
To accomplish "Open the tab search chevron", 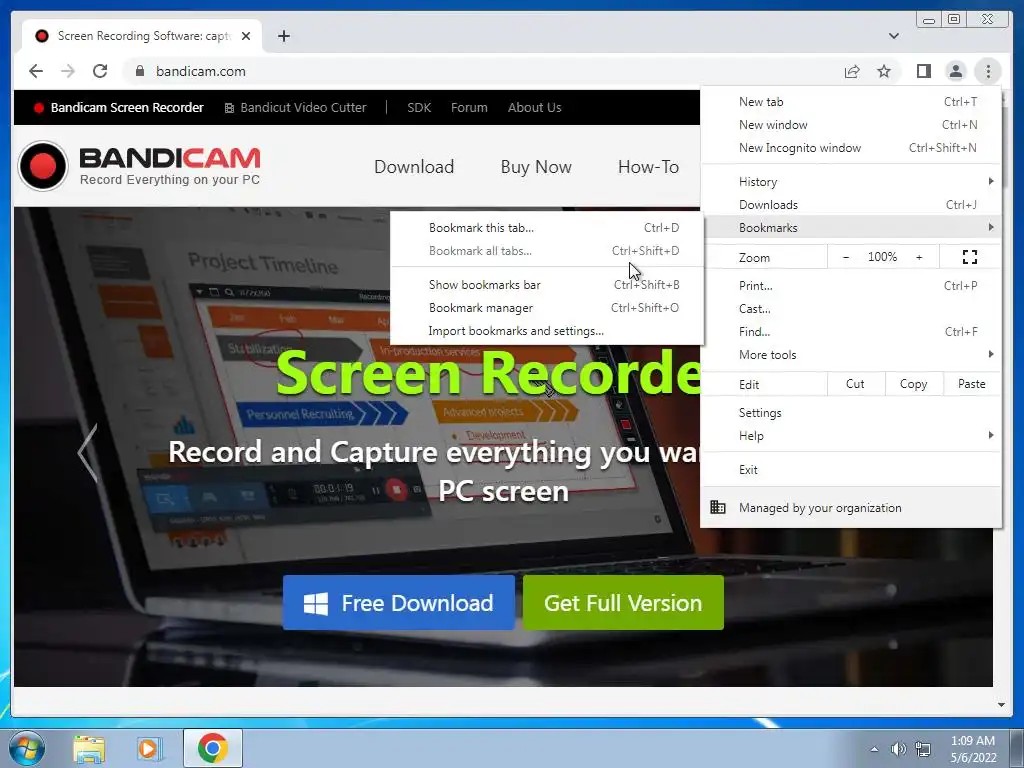I will point(894,36).
